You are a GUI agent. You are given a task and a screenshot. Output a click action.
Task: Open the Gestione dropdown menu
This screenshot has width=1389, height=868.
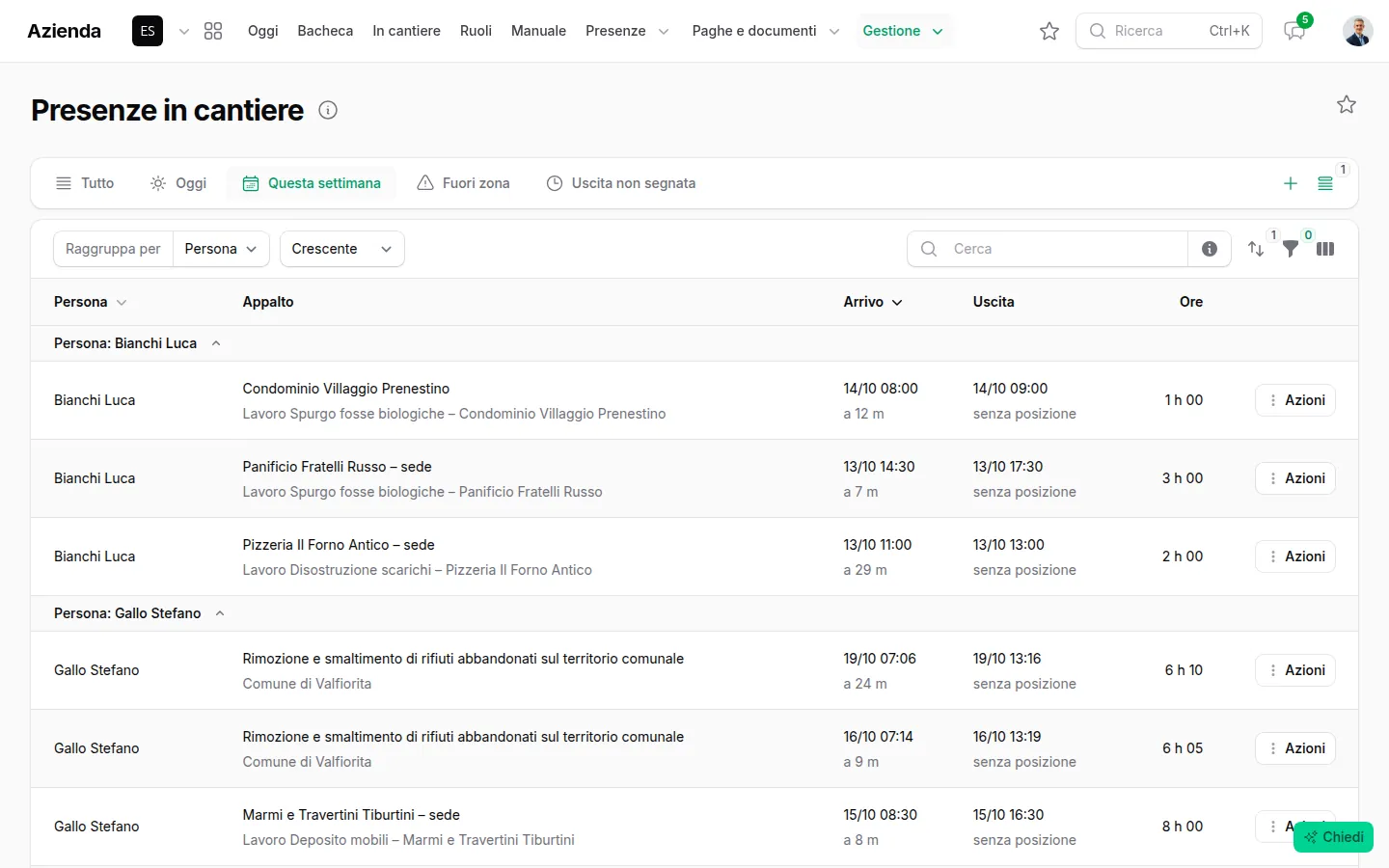(903, 31)
